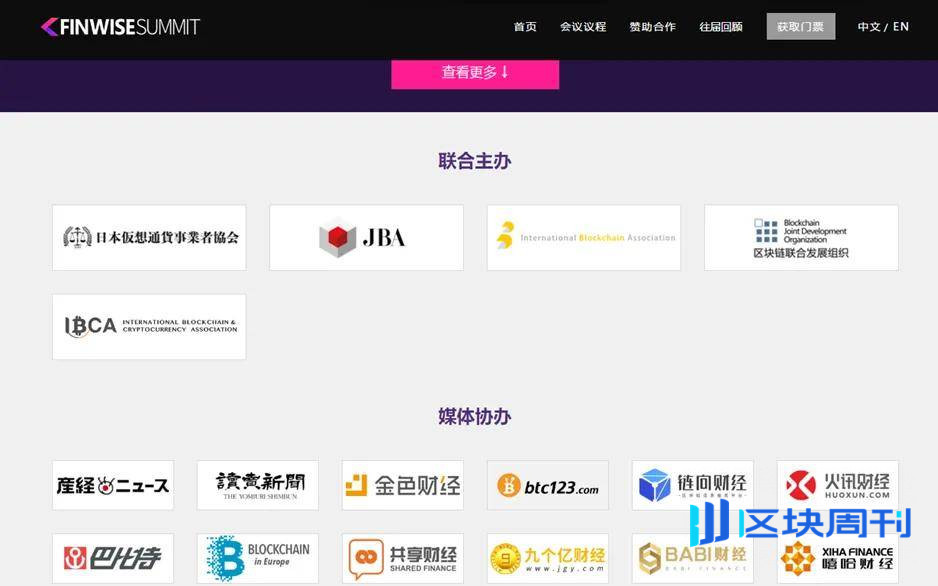Open the 首页 menu item
The height and width of the screenshot is (586, 938).
click(x=525, y=27)
